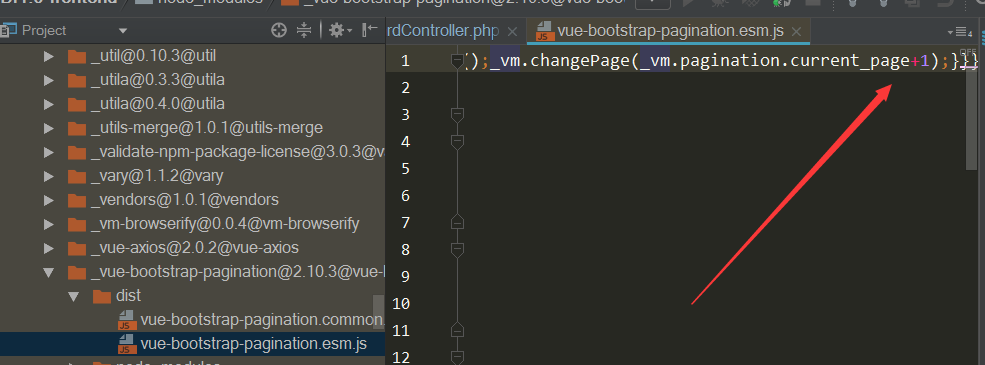985x365 pixels.
Task: Select the _vm-browserify@0.0.4@vm-browserify row
Action: (x=192, y=224)
